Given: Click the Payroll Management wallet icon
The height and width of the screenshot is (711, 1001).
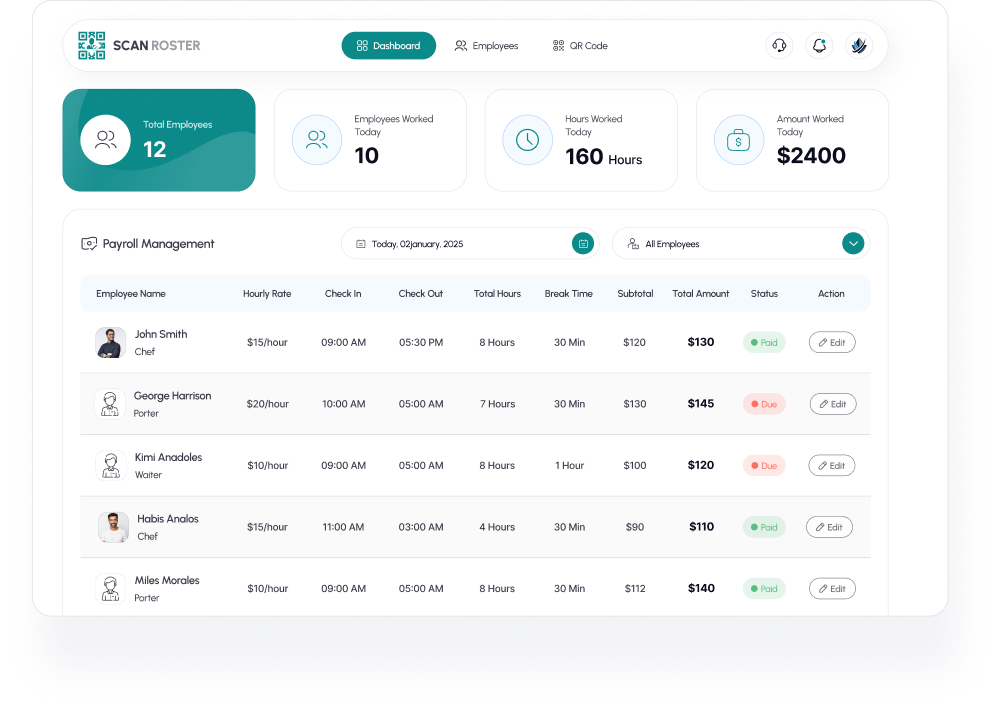Looking at the screenshot, I should point(89,243).
